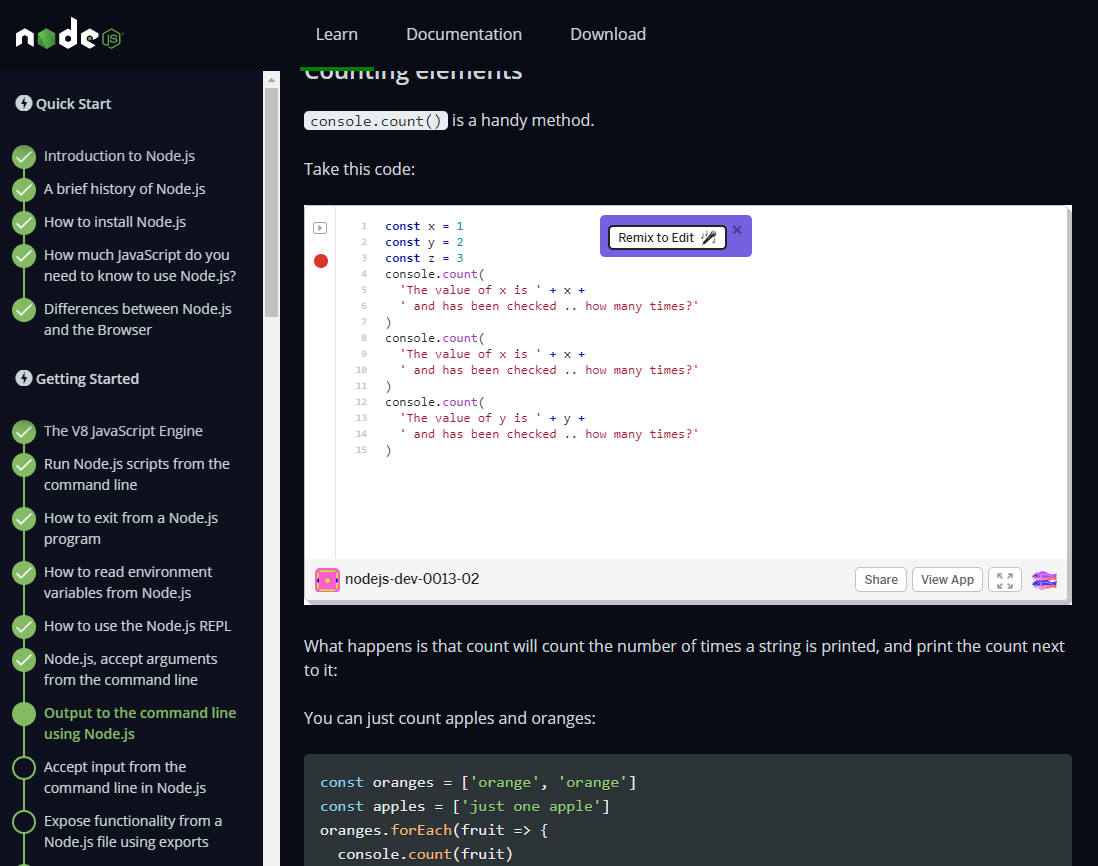Click empty circle beside Expose functionality article
Viewport: 1098px width, 866px height.
point(24,821)
